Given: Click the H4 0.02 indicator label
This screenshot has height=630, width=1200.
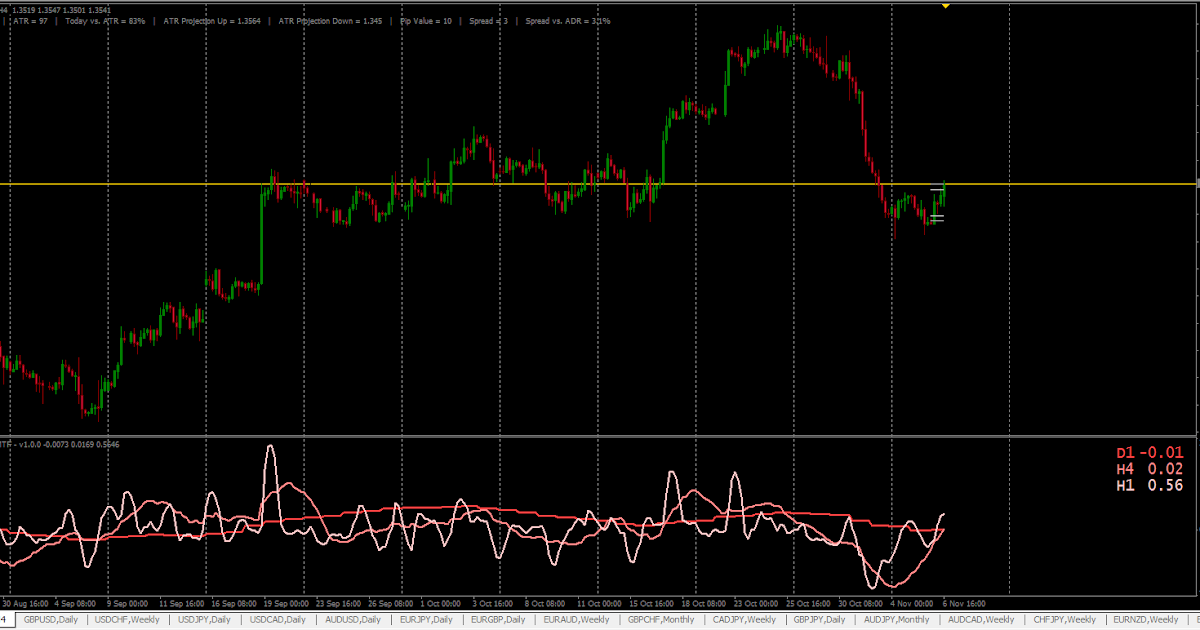Looking at the screenshot, I should (1149, 468).
